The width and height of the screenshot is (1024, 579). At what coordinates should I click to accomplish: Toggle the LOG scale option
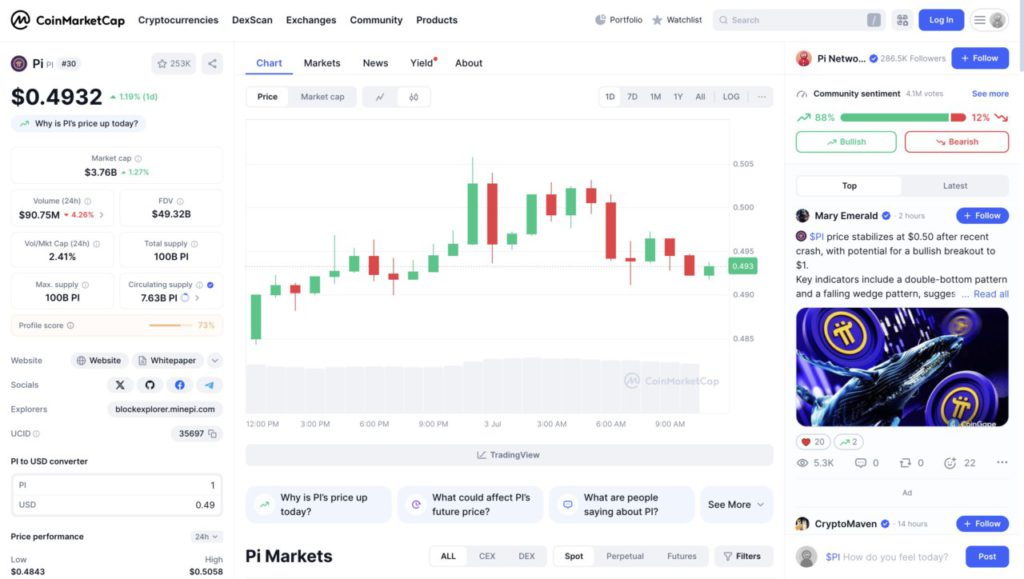coord(731,97)
